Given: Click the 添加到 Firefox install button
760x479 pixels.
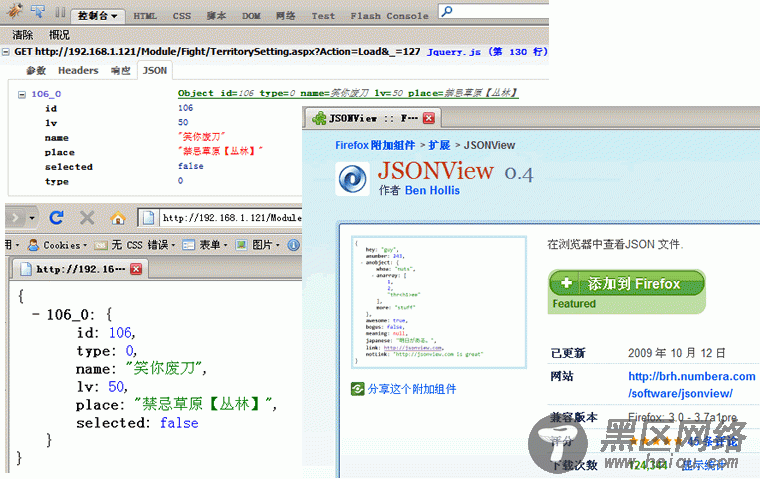Looking at the screenshot, I should (x=626, y=283).
